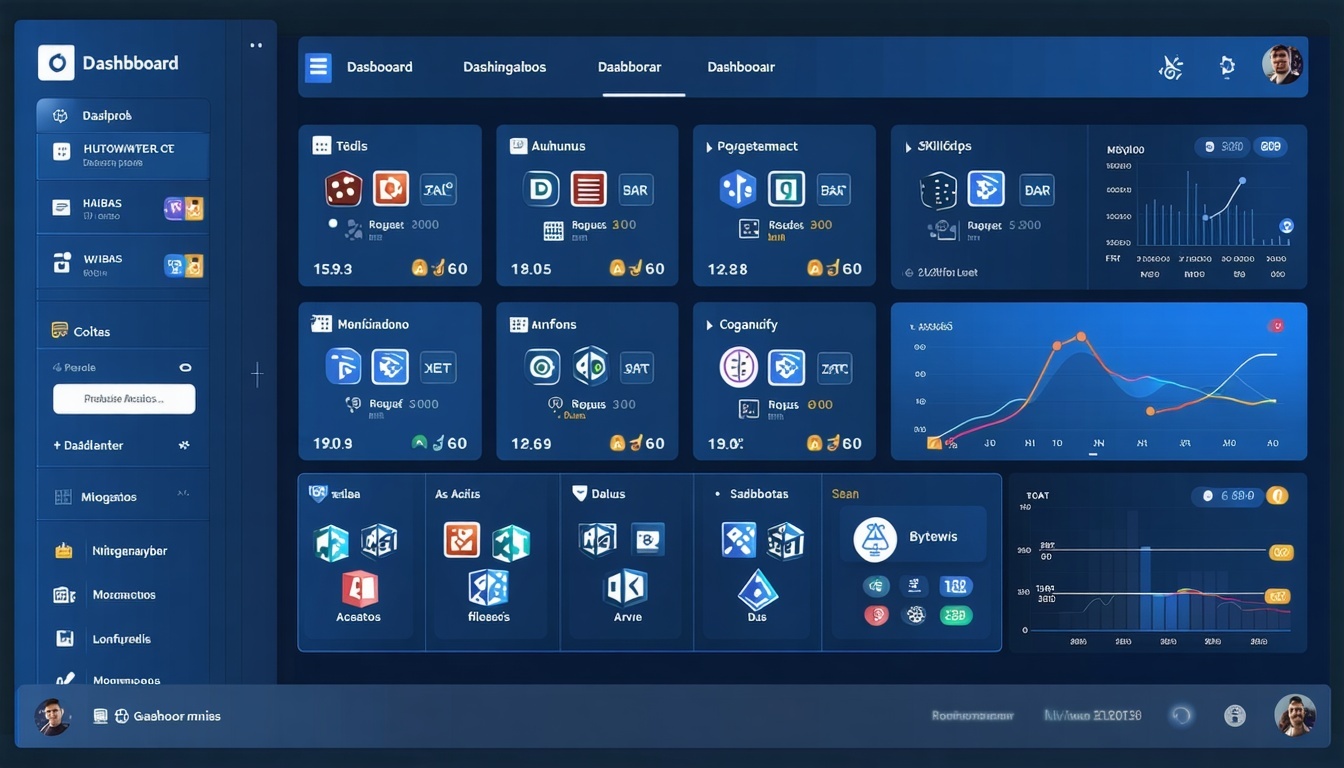Expand the Coganify card chevron
The image size is (1344, 768).
711,324
